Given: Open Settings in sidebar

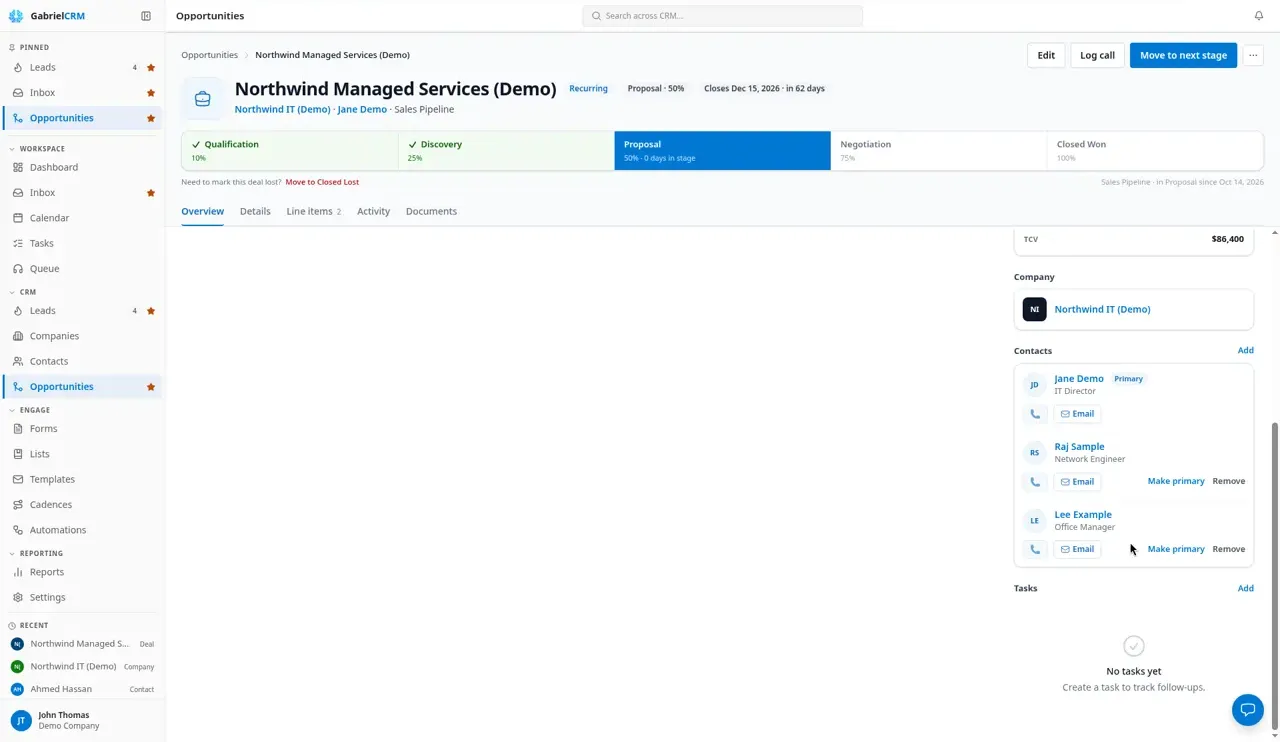Looking at the screenshot, I should 47,598.
